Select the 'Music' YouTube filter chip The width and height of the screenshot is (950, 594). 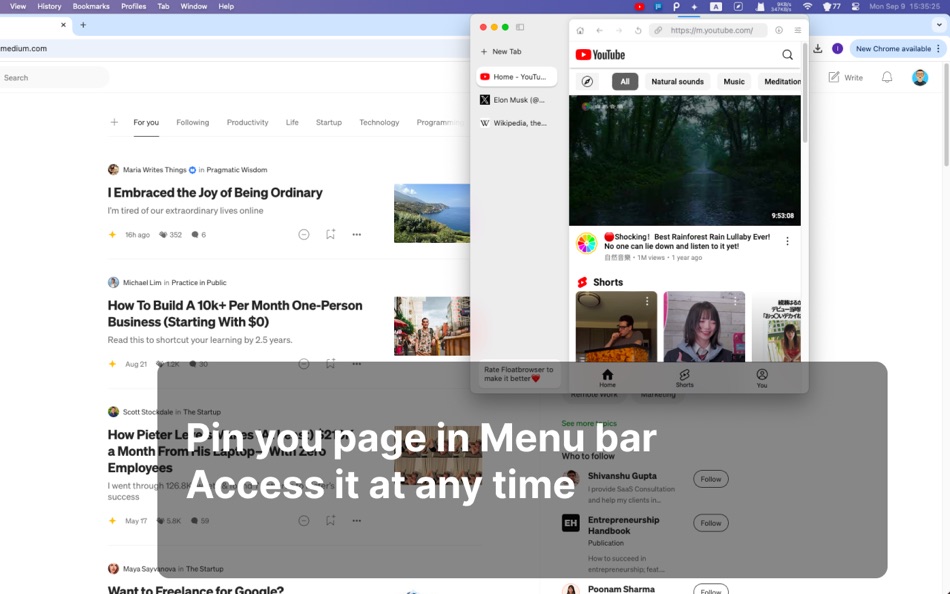coord(734,81)
